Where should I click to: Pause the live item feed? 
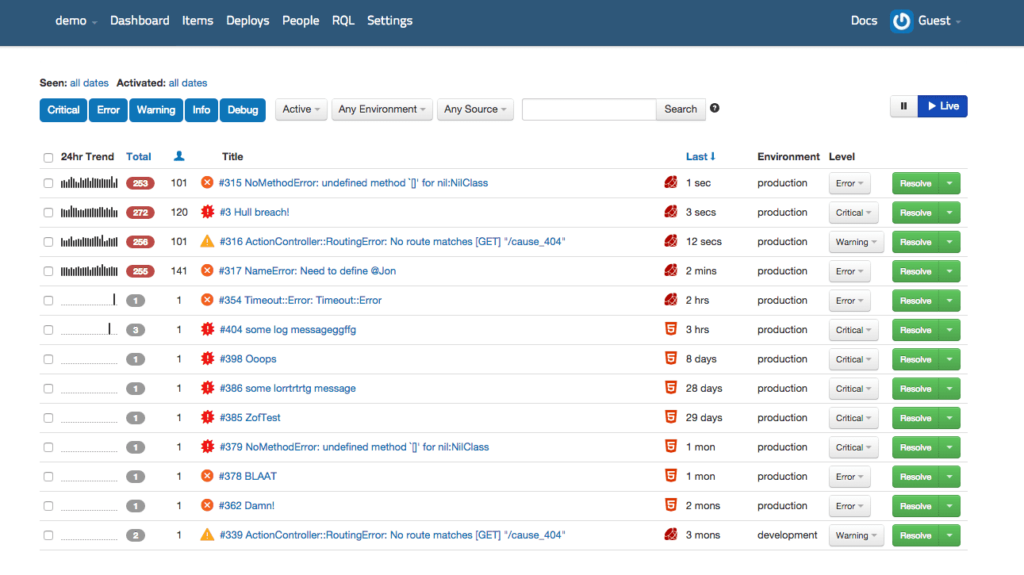coord(904,106)
